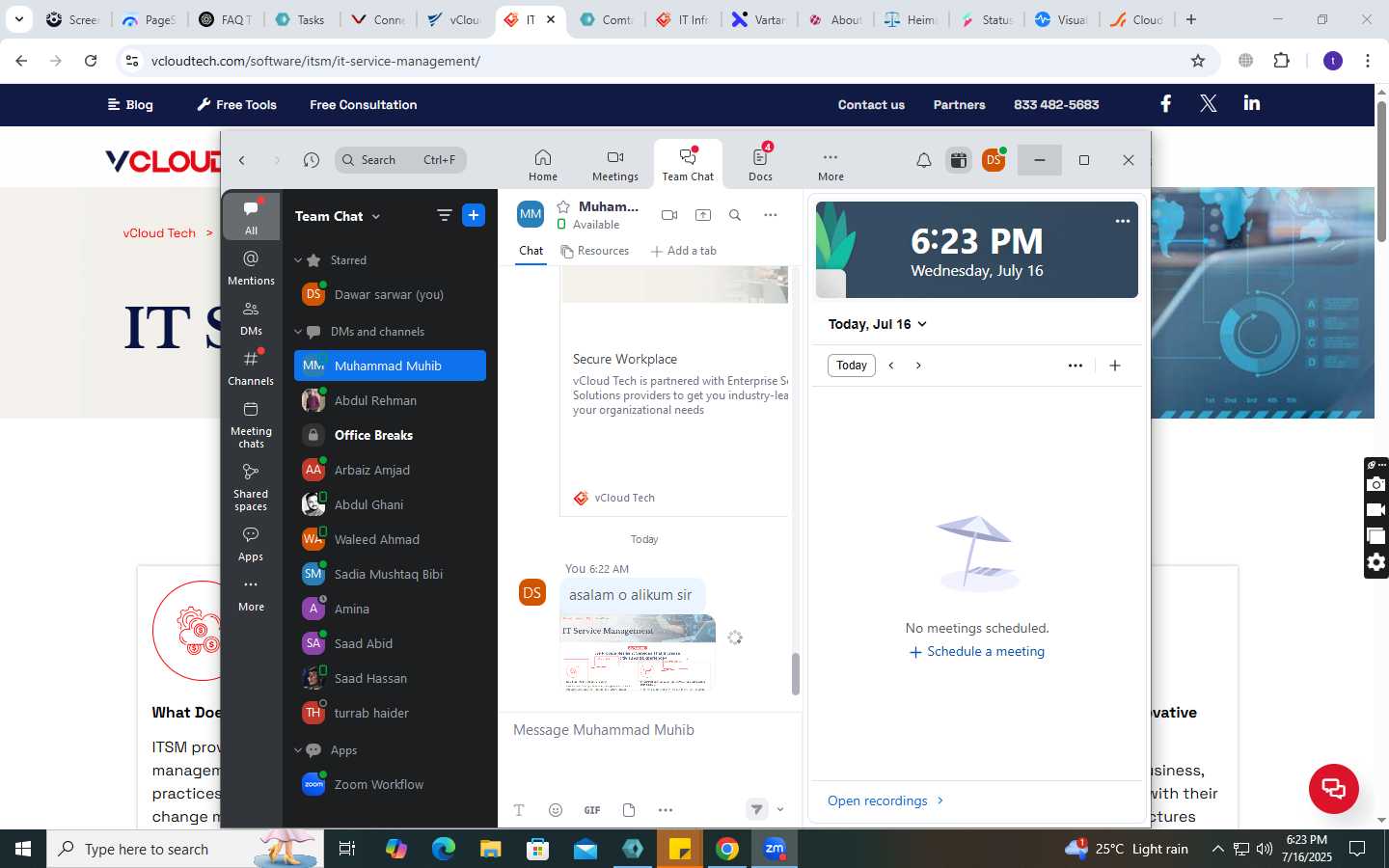
Task: Open Meetings tab in Zoom
Action: tap(615, 165)
